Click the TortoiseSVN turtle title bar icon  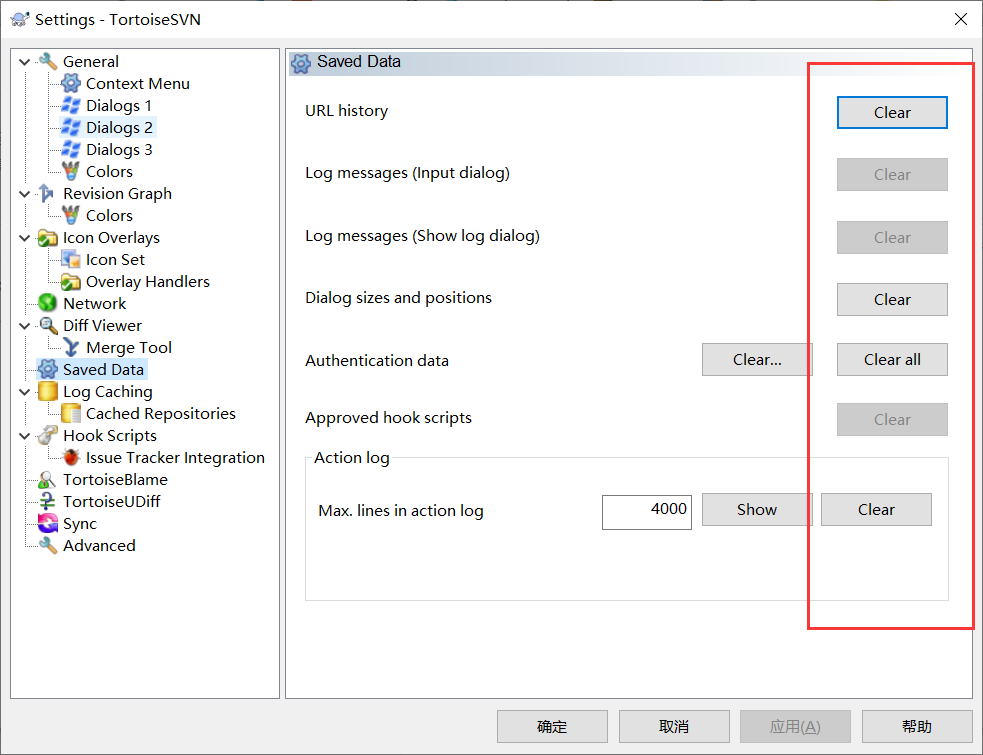pyautogui.click(x=20, y=19)
